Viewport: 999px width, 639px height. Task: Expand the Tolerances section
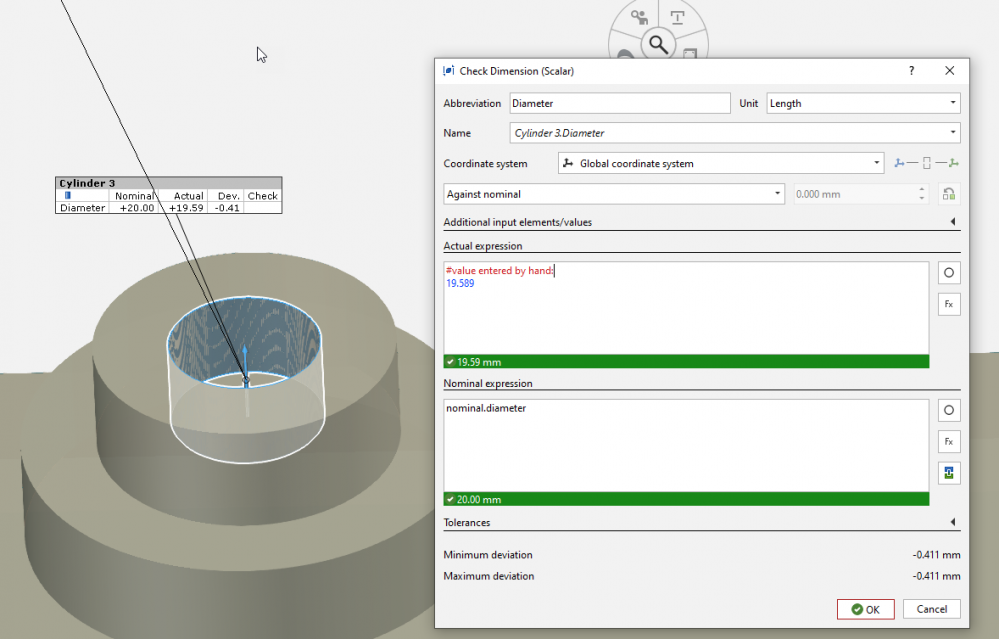pos(952,522)
